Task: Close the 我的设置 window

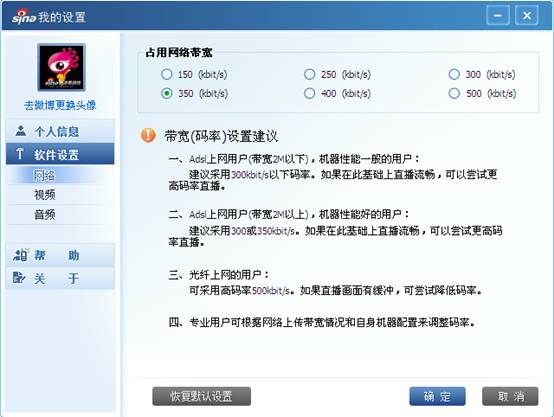Action: click(526, 15)
